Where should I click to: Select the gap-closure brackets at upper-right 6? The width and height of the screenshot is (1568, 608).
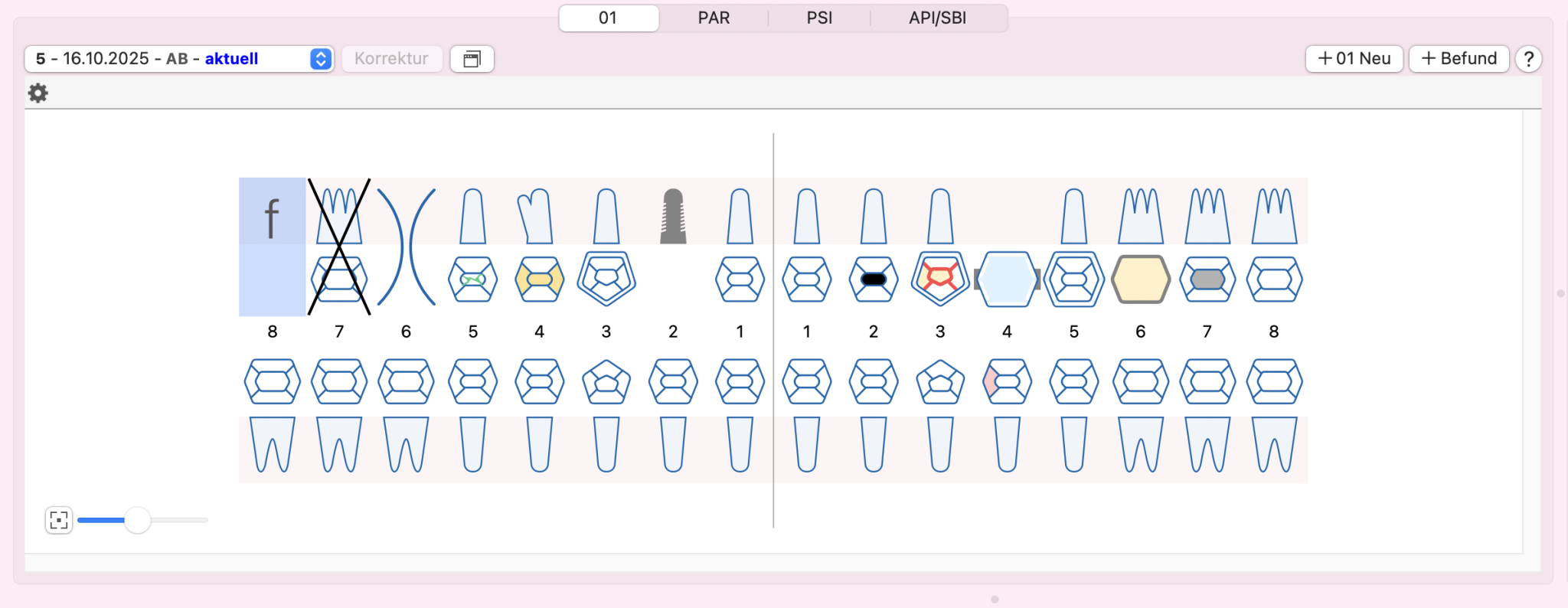[406, 247]
